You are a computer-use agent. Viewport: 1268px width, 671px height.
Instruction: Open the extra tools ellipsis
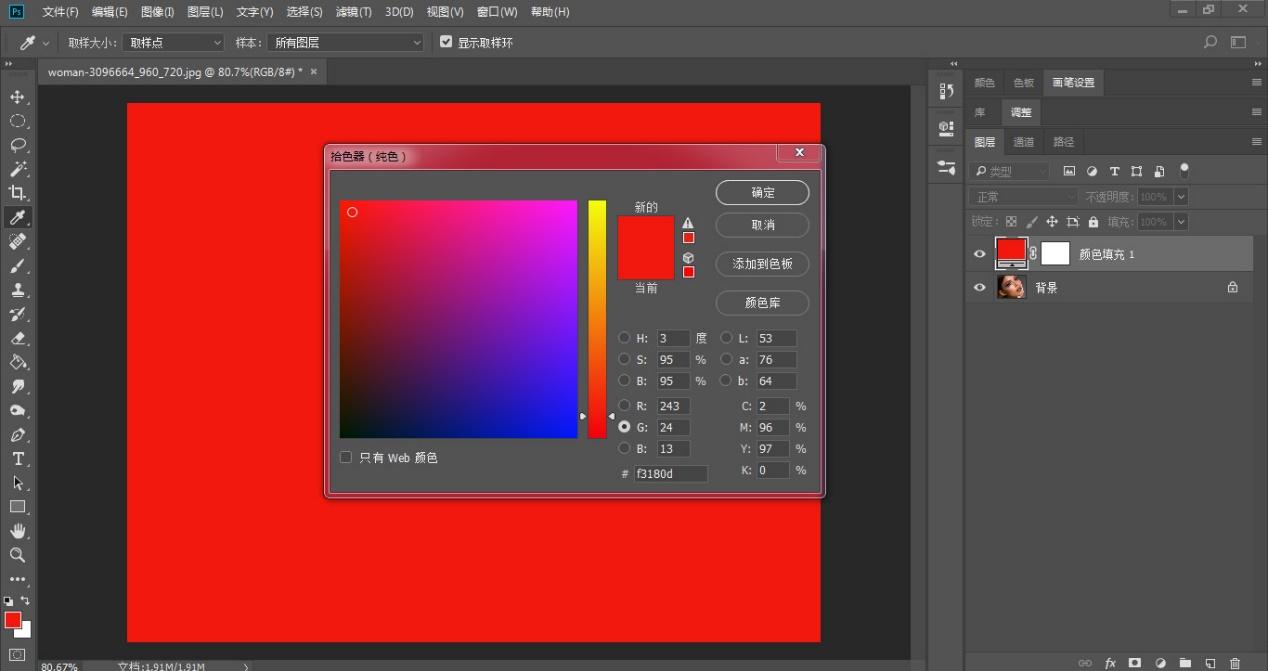tap(17, 579)
